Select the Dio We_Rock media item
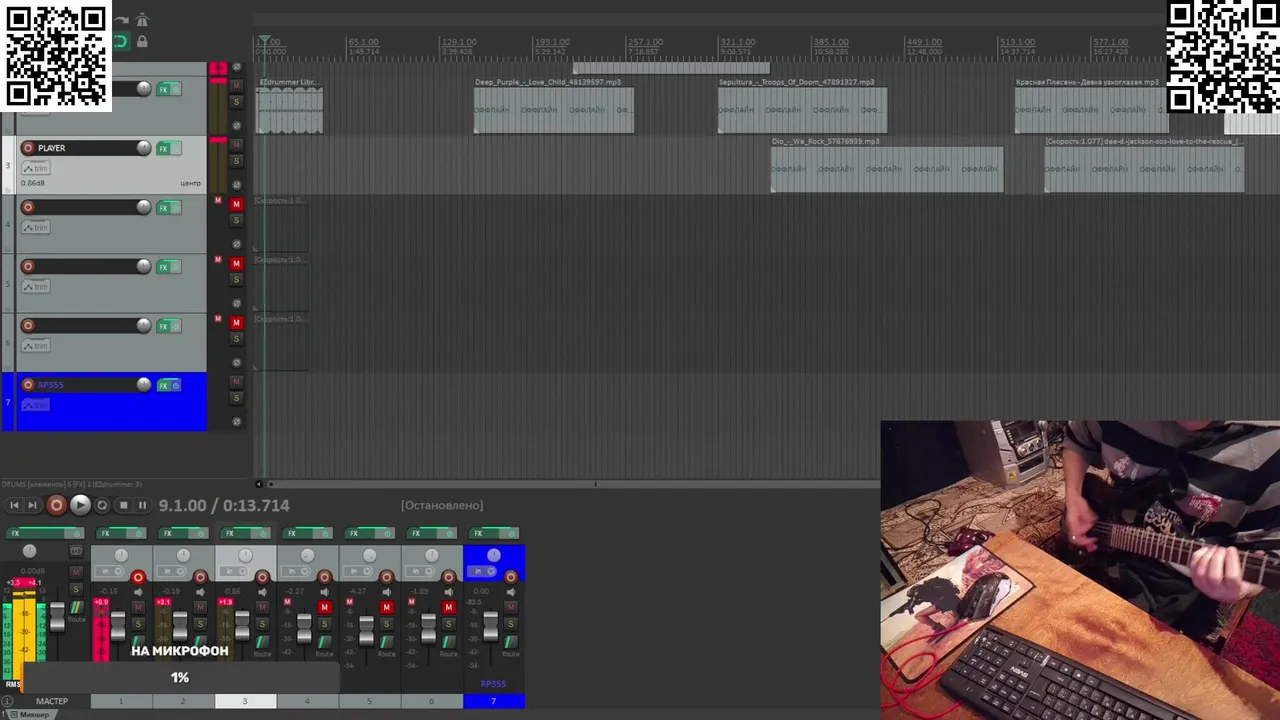Screen dimensions: 1280x720 [x=887, y=169]
